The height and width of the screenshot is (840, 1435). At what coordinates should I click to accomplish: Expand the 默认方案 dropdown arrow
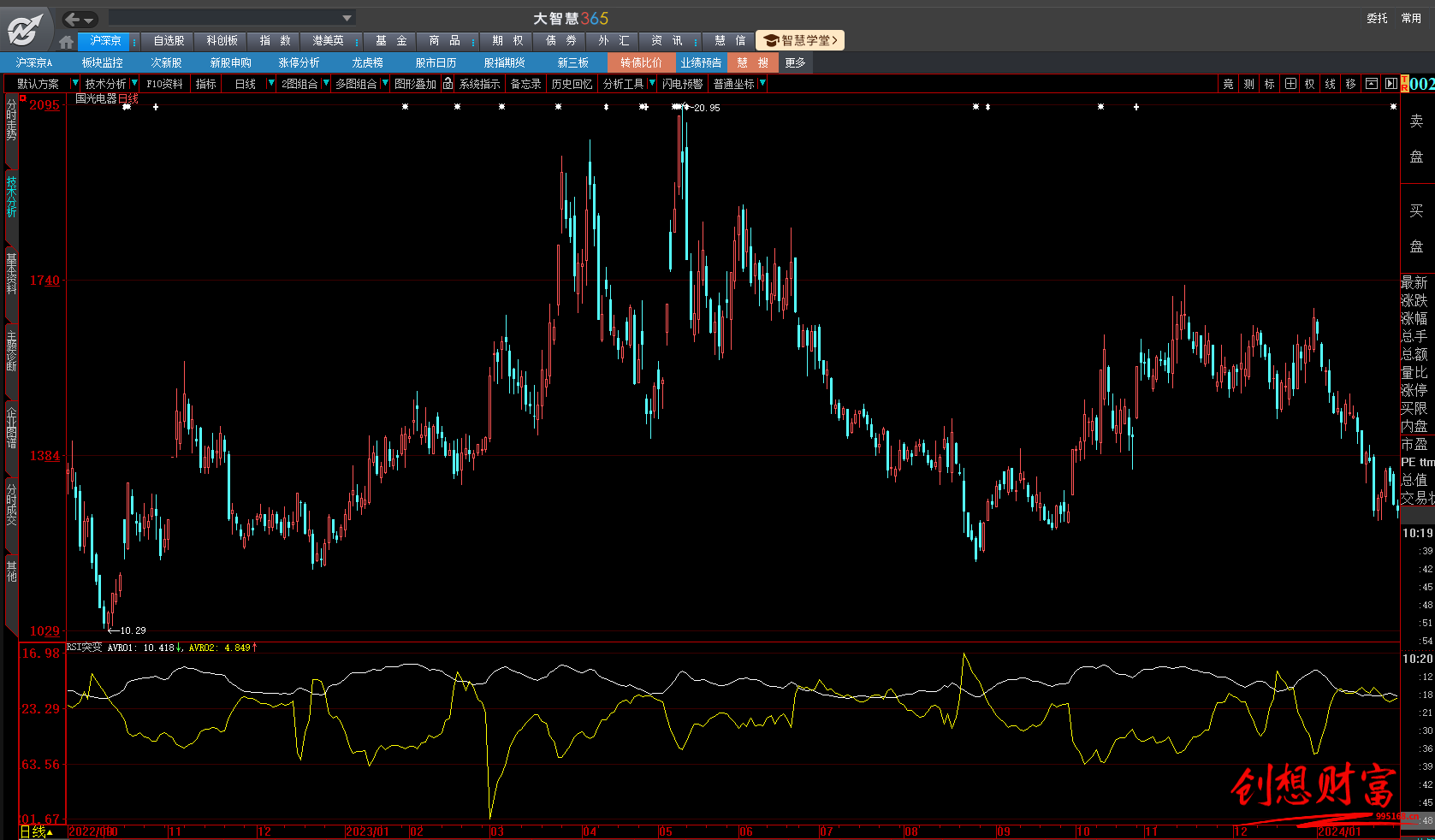pyautogui.click(x=74, y=83)
